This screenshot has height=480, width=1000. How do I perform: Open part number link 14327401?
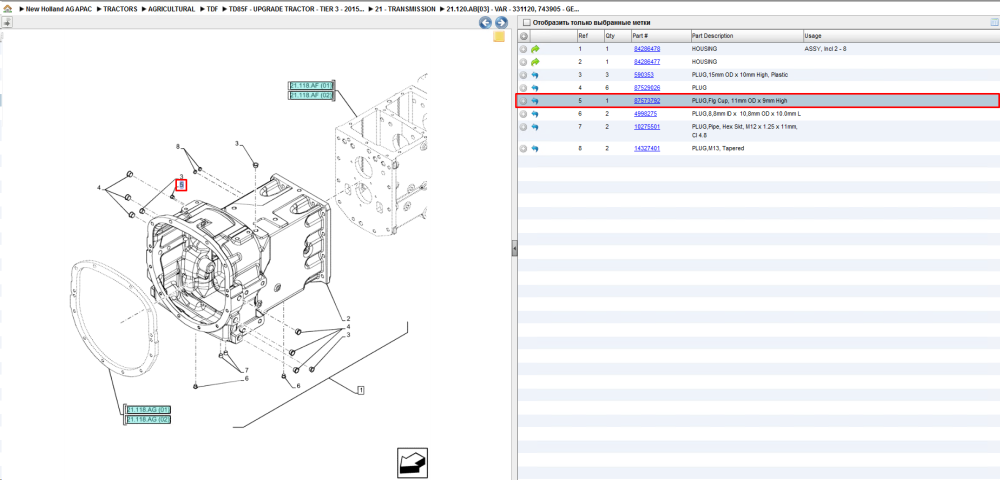[x=647, y=149]
